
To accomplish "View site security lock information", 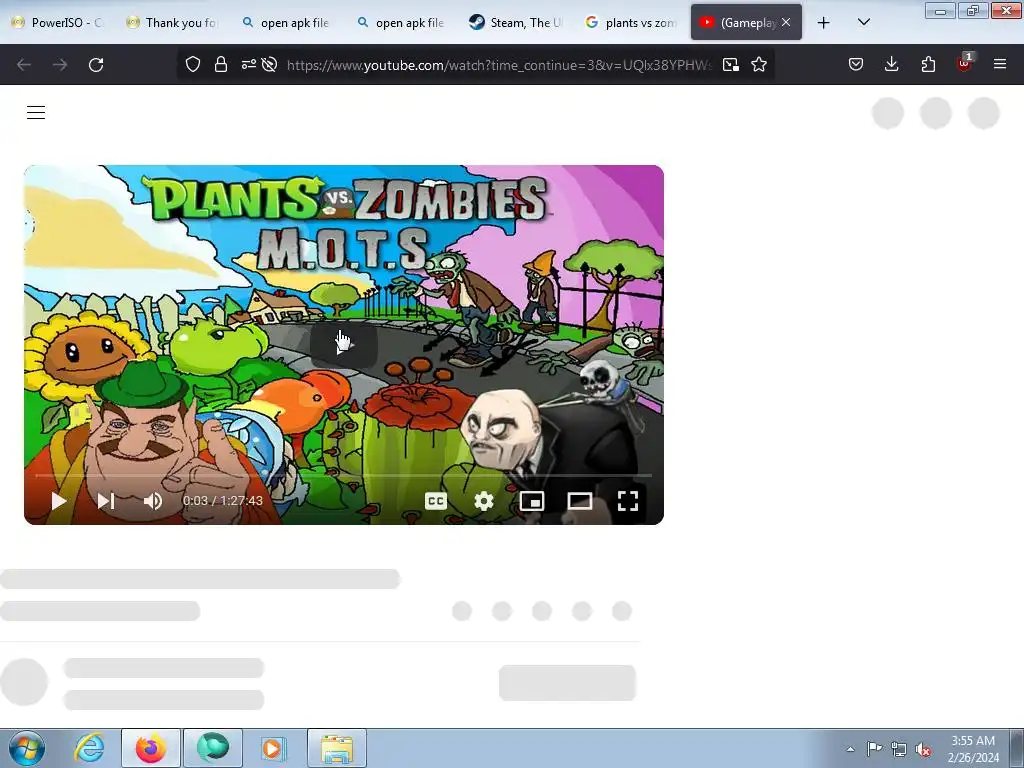I will pyautogui.click(x=221, y=64).
